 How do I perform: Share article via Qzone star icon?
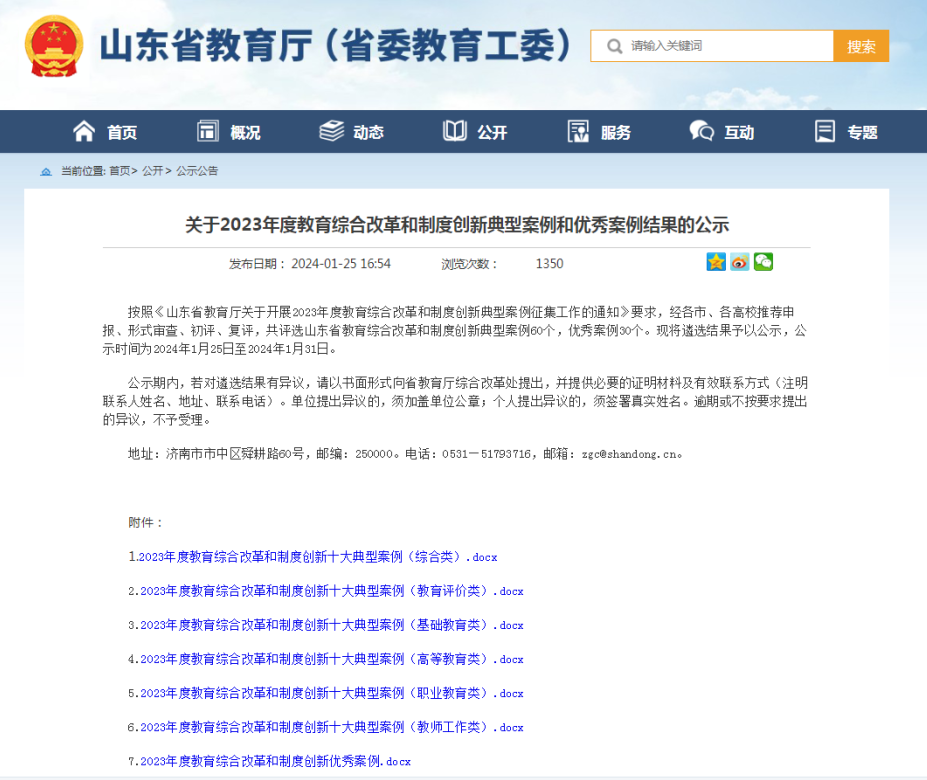(715, 262)
